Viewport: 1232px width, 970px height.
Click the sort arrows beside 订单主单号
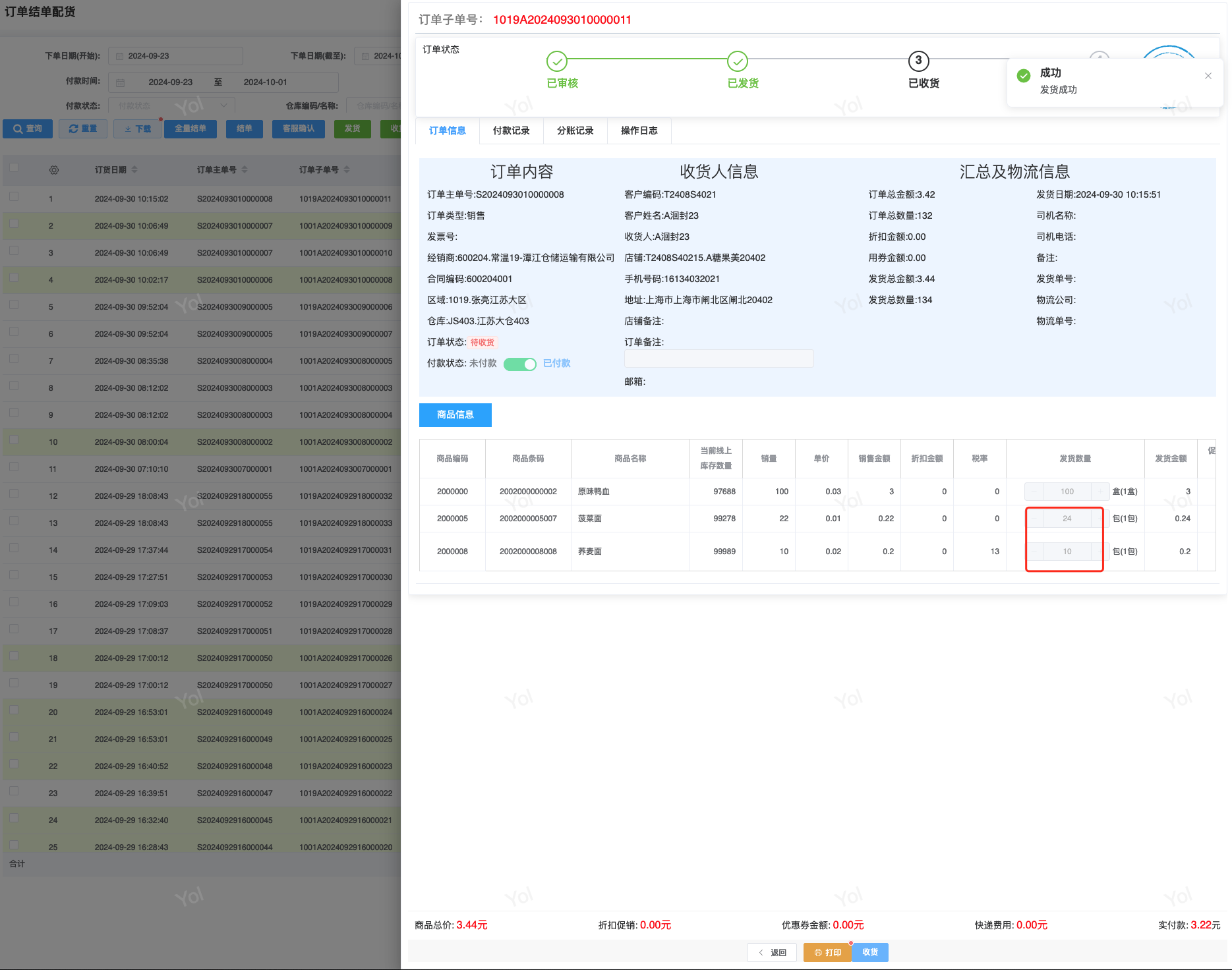tap(245, 170)
